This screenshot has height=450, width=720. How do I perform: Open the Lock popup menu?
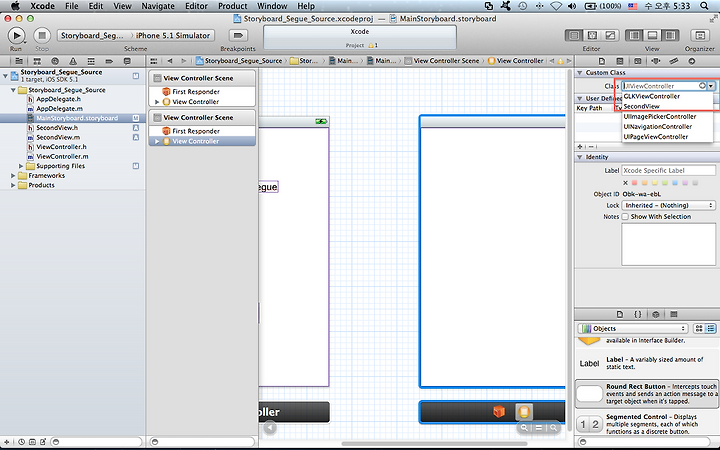click(668, 205)
